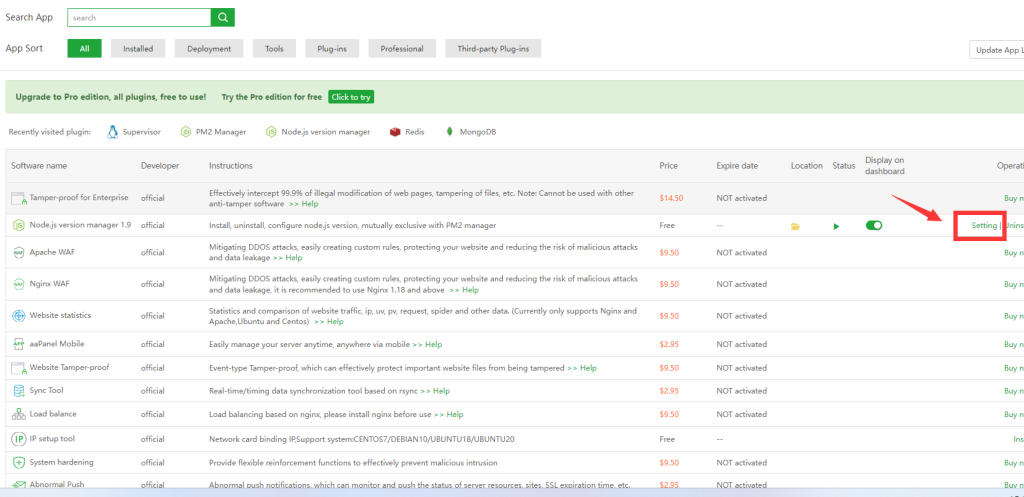The image size is (1024, 497).
Task: Click NOT activated in Apache WAF row
Action: [742, 253]
